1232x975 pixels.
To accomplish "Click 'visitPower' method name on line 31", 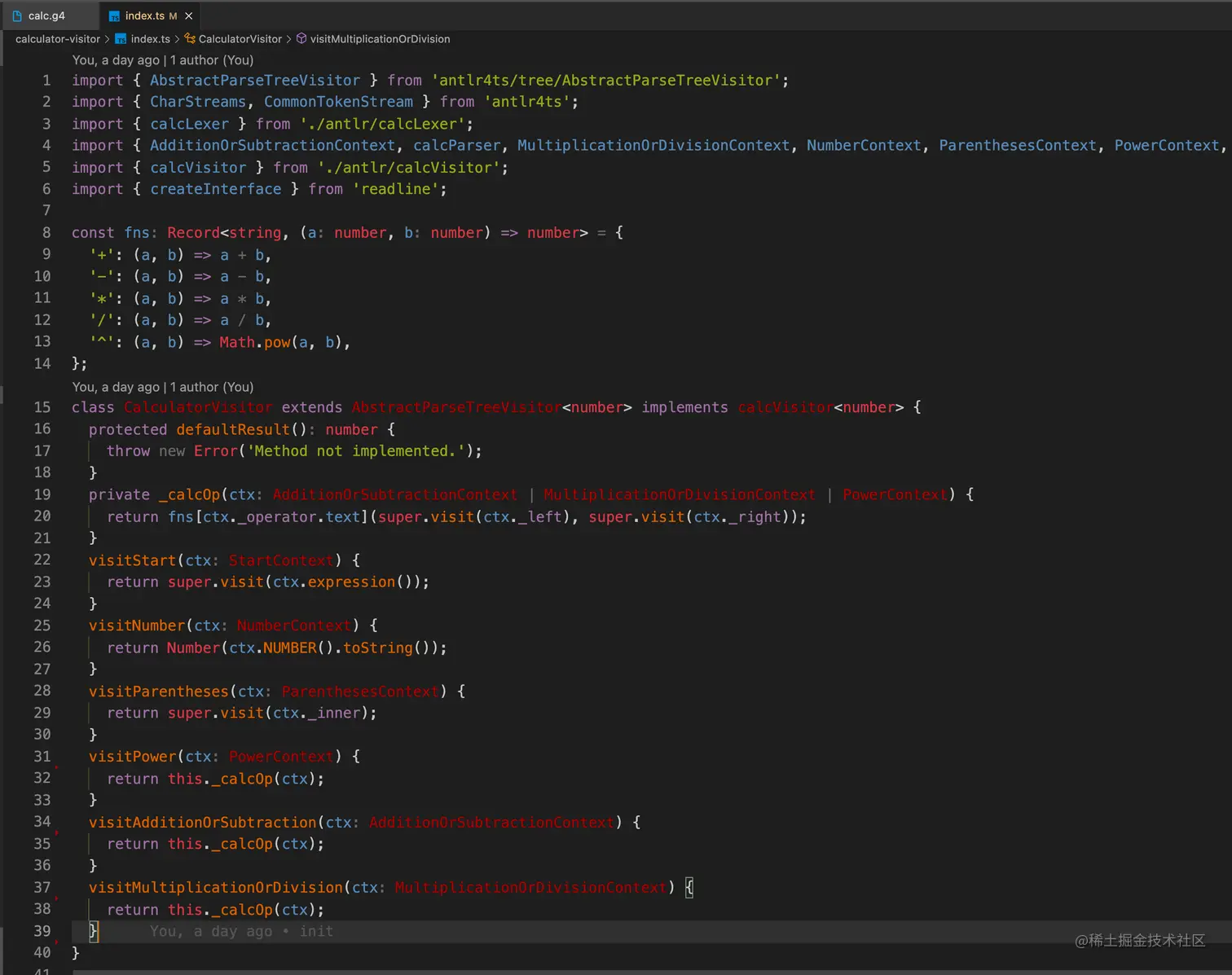I will click(x=133, y=757).
